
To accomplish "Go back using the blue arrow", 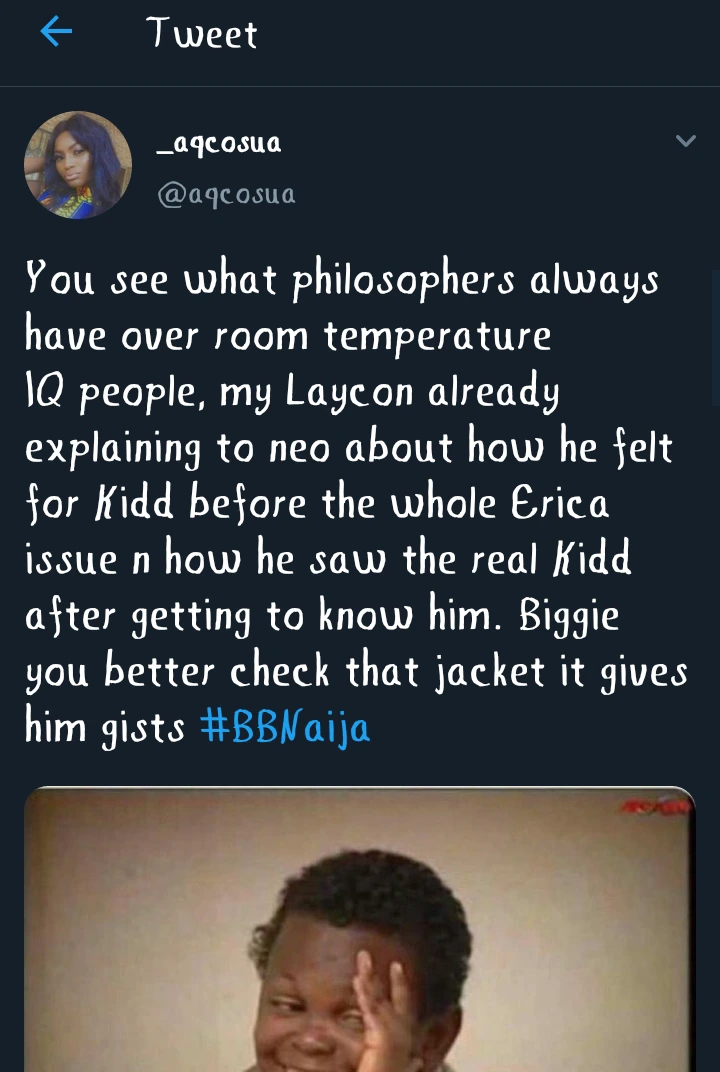I will pyautogui.click(x=56, y=32).
